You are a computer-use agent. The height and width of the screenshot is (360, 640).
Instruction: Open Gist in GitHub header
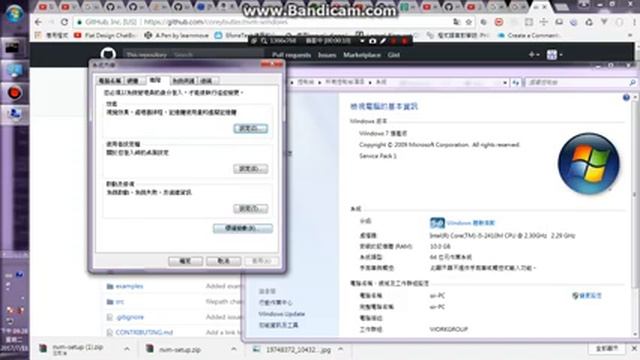394,55
